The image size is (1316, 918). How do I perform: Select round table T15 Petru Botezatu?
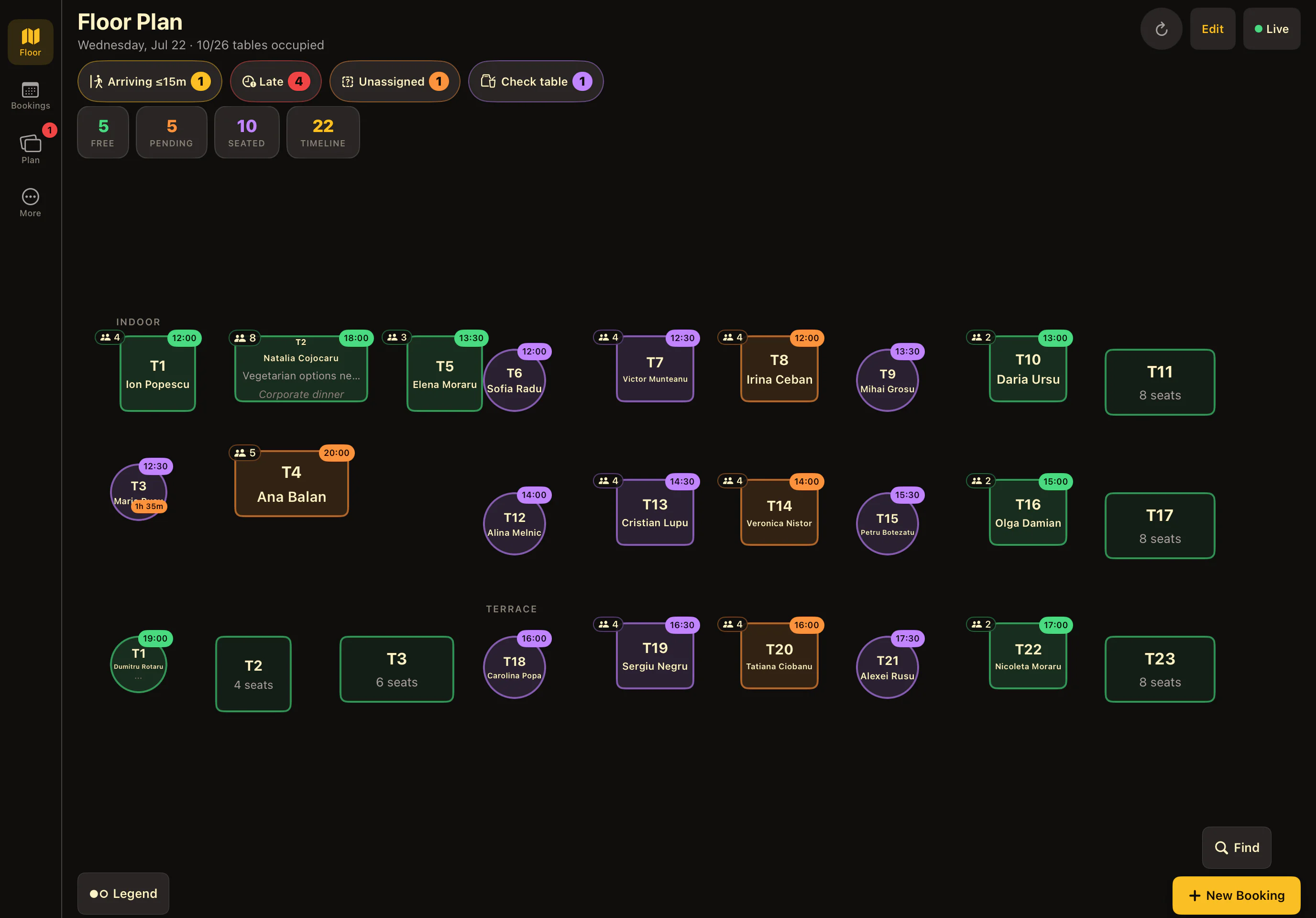(x=887, y=524)
